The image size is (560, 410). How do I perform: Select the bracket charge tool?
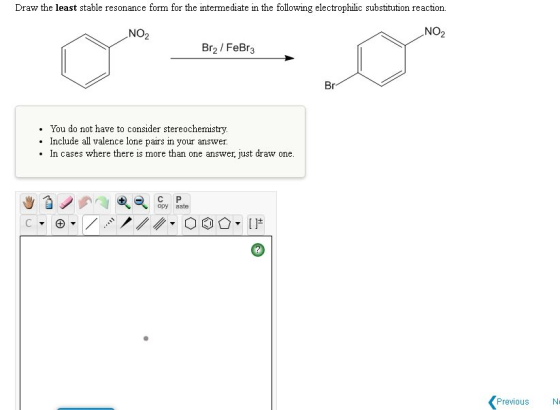coord(256,224)
